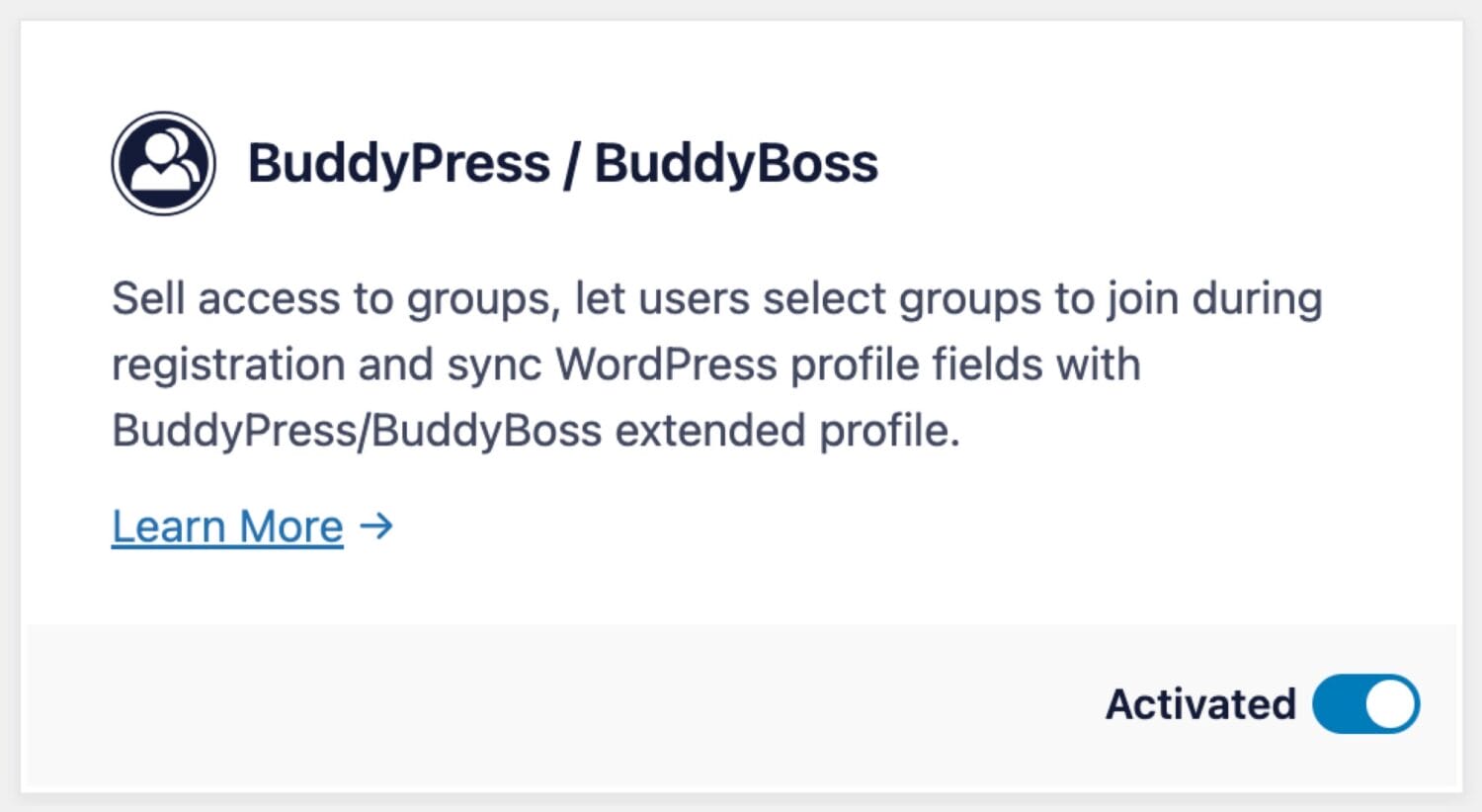This screenshot has width=1482, height=812.
Task: Click the BuddyPress / BuddyBoss heading
Action: coord(562,163)
